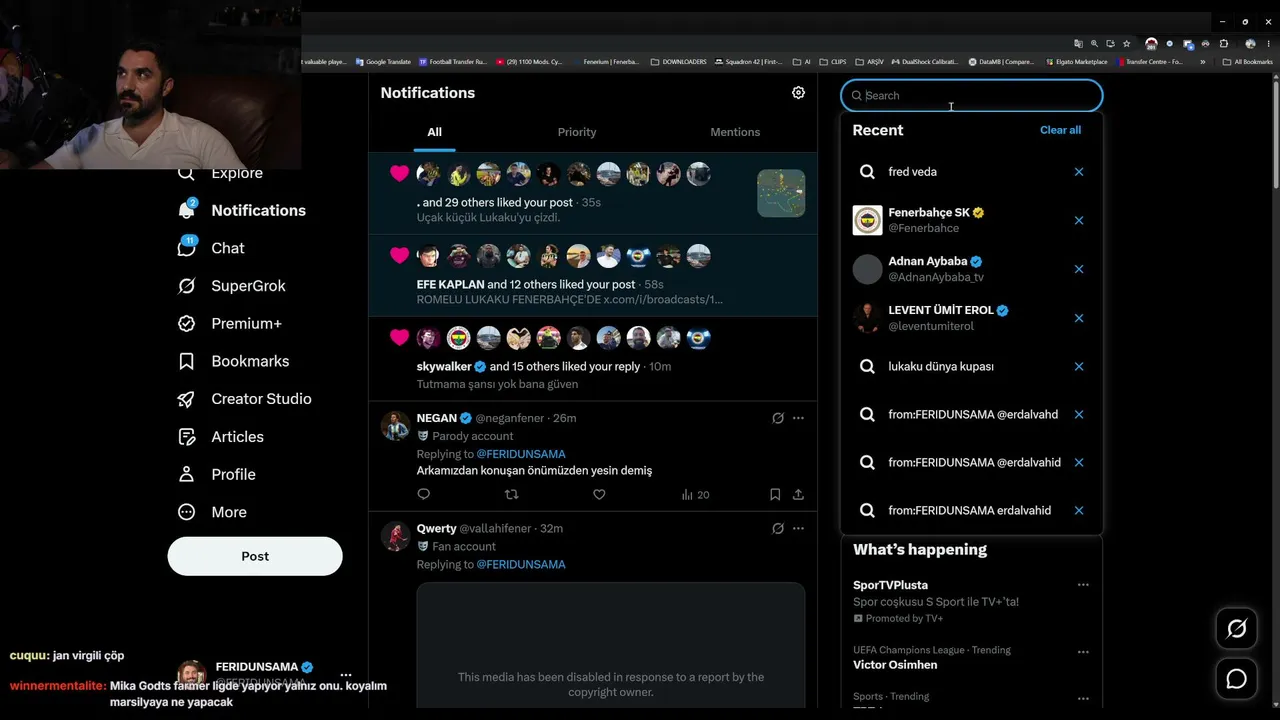The width and height of the screenshot is (1280, 720).
Task: Clear all recent searches
Action: click(1060, 130)
